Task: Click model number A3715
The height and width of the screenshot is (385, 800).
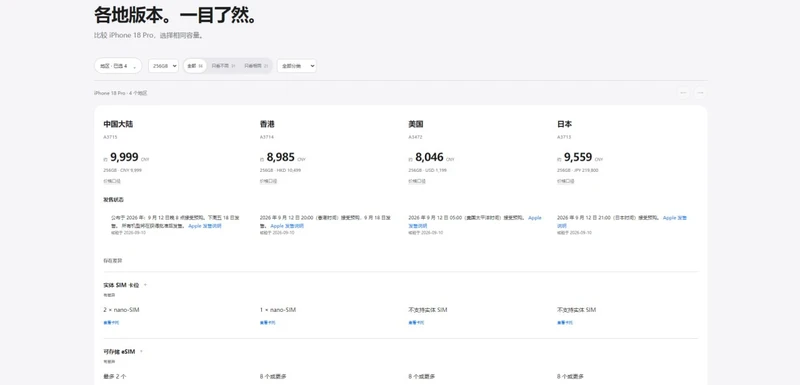Action: (x=110, y=137)
